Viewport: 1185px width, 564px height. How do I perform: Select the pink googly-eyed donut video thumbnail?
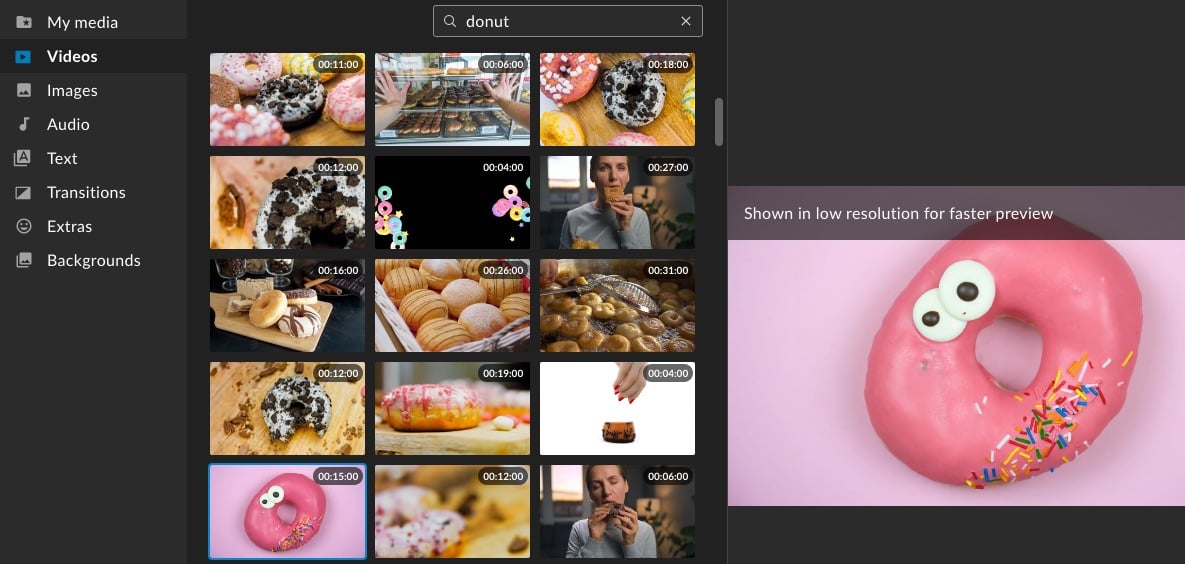pos(287,511)
